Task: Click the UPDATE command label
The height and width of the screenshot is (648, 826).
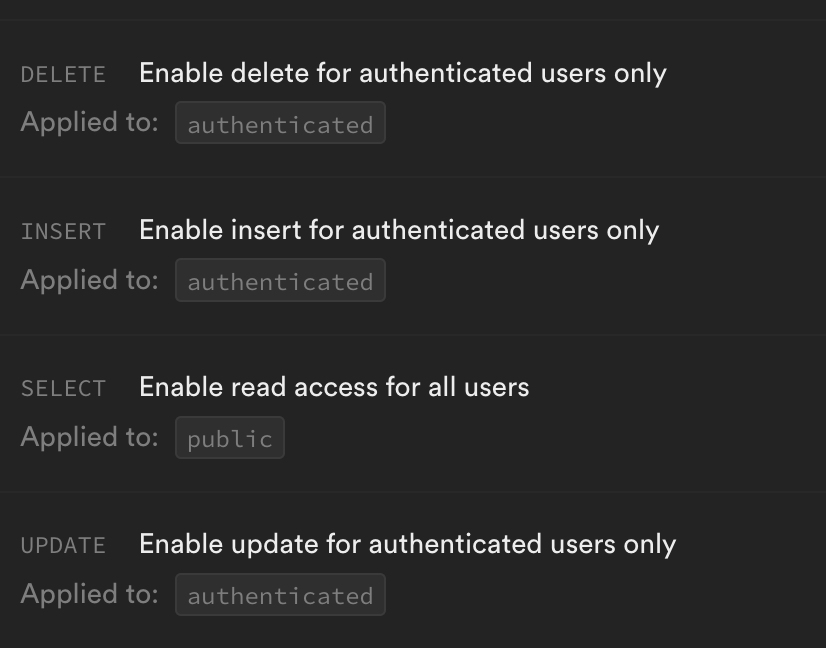Action: pos(63,546)
